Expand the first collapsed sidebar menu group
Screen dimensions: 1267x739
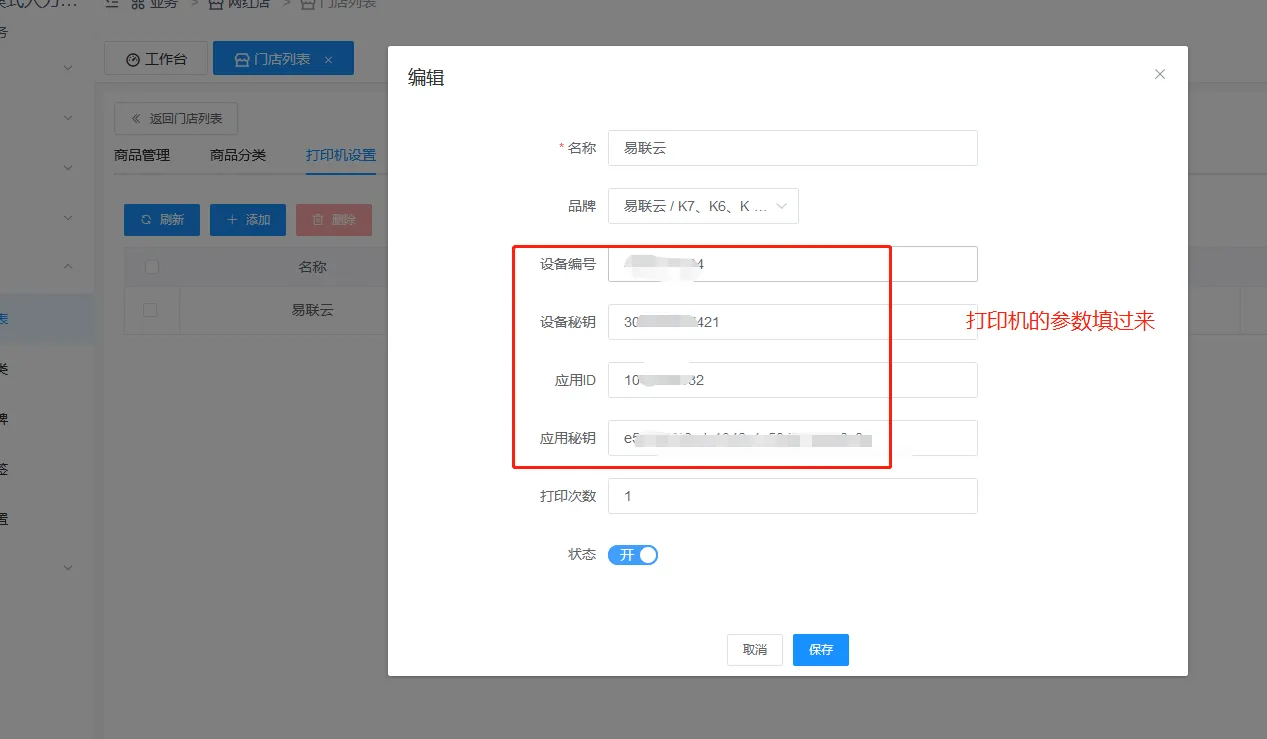tap(68, 68)
